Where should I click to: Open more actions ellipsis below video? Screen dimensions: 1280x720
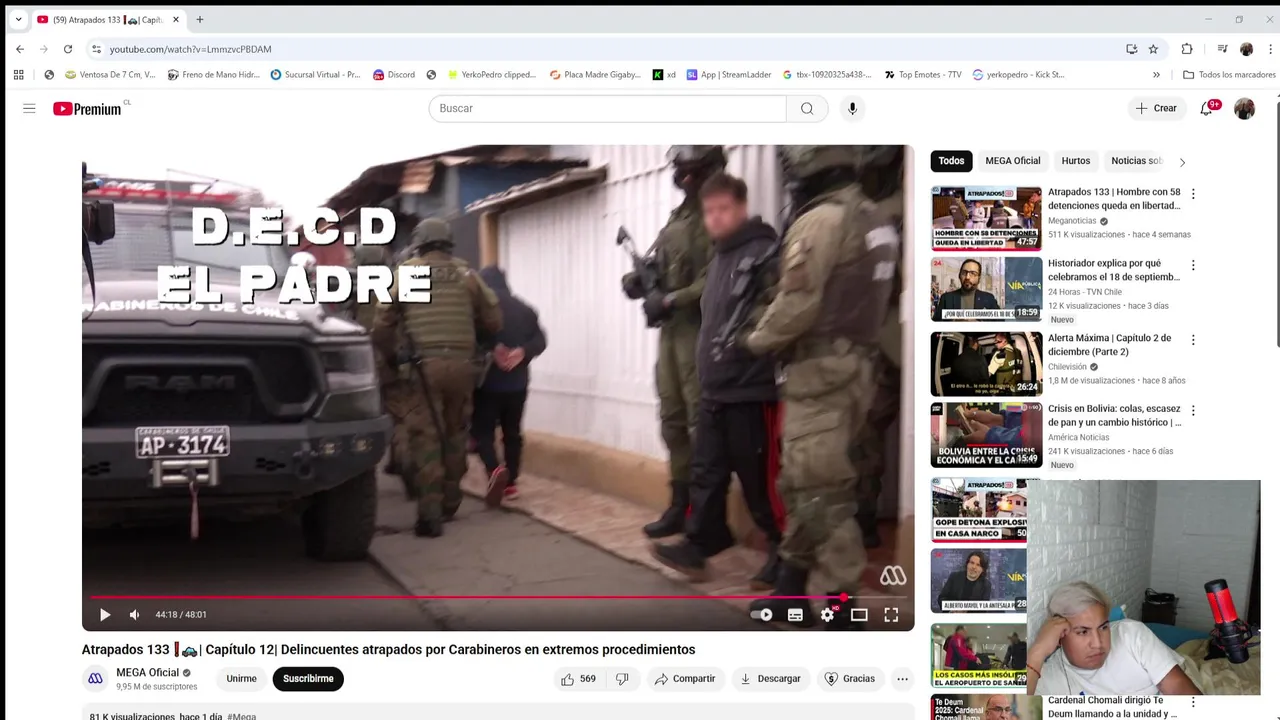902,679
